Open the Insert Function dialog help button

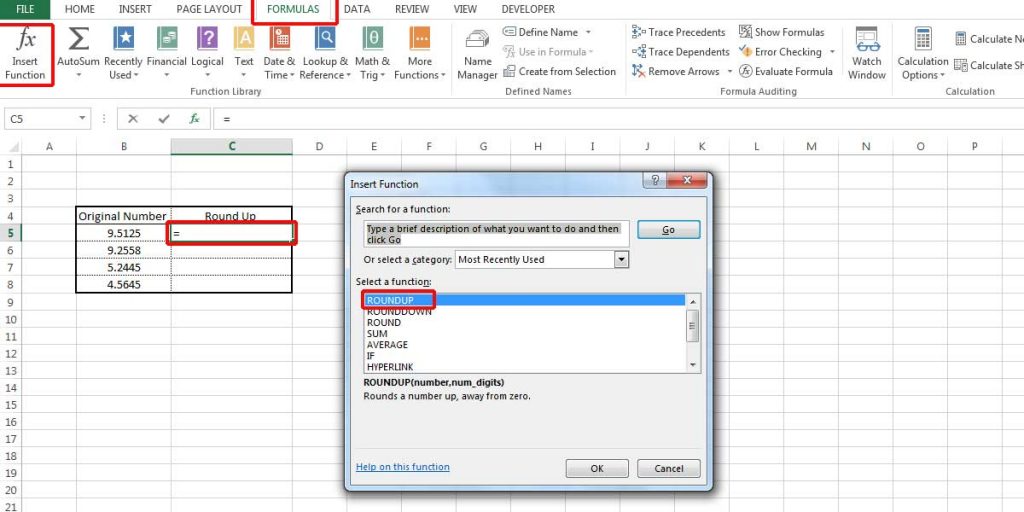pos(655,181)
